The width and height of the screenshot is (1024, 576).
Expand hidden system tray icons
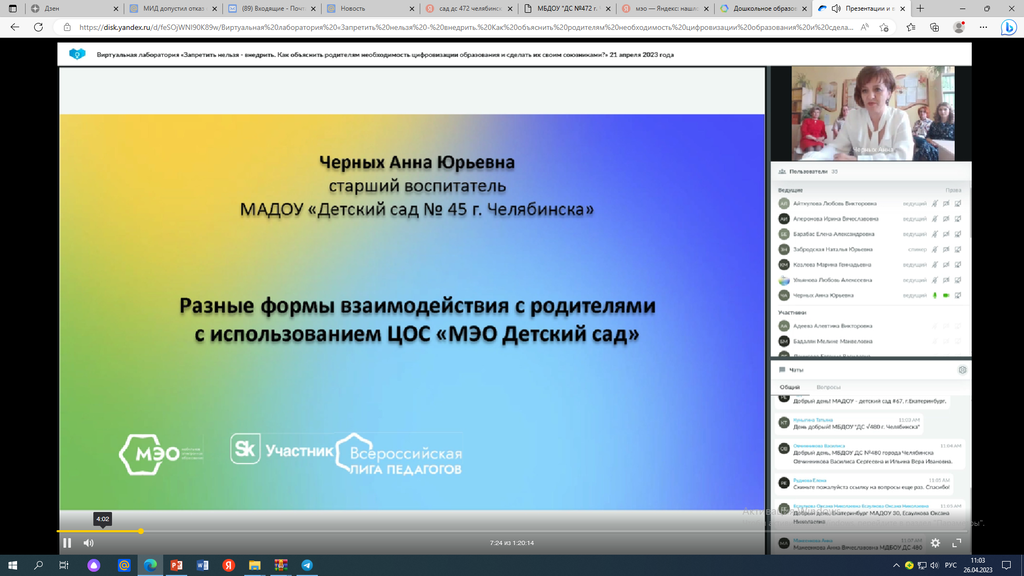coord(895,565)
